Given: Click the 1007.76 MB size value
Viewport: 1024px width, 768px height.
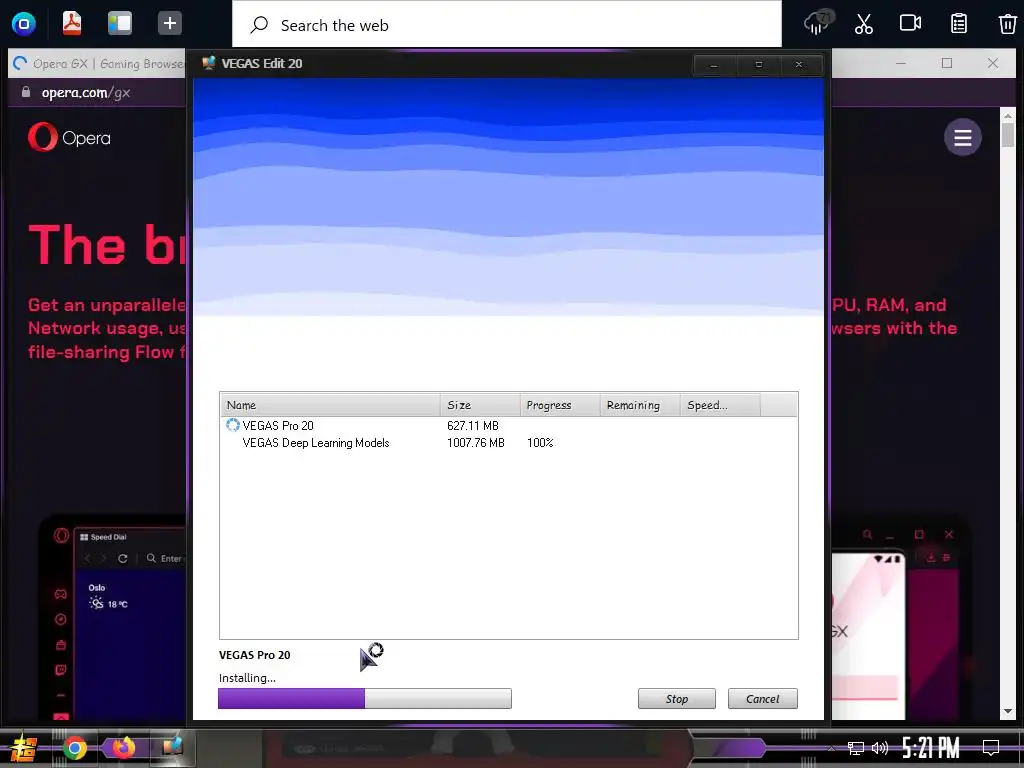Looking at the screenshot, I should click(x=475, y=443).
